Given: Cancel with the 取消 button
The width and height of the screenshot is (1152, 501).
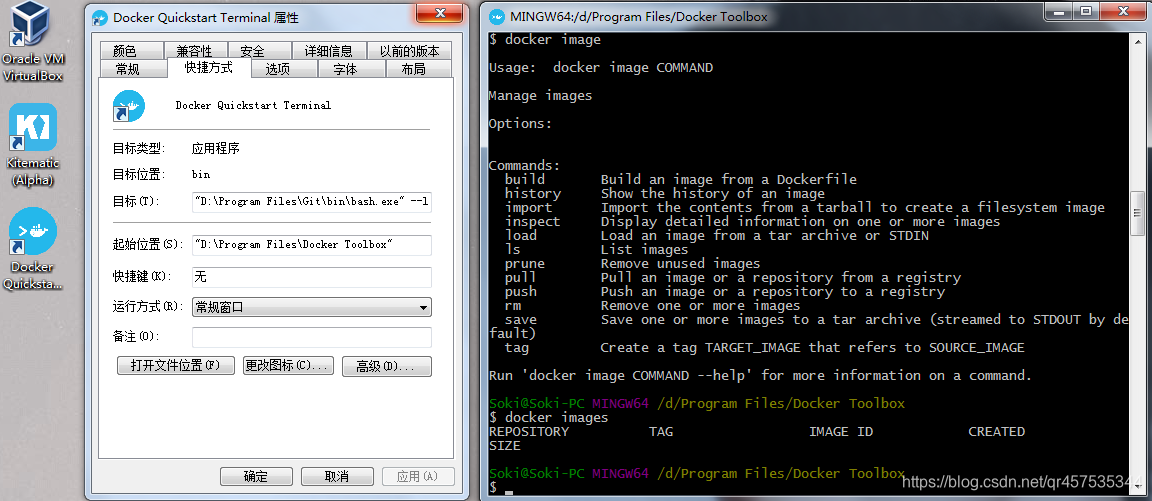Looking at the screenshot, I should pos(336,476).
